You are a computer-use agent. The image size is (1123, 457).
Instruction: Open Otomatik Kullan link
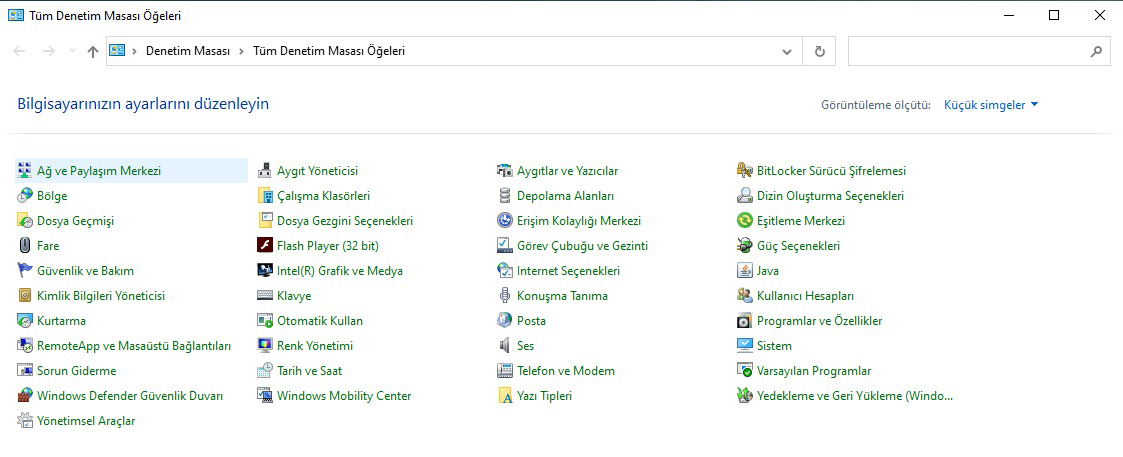click(320, 321)
